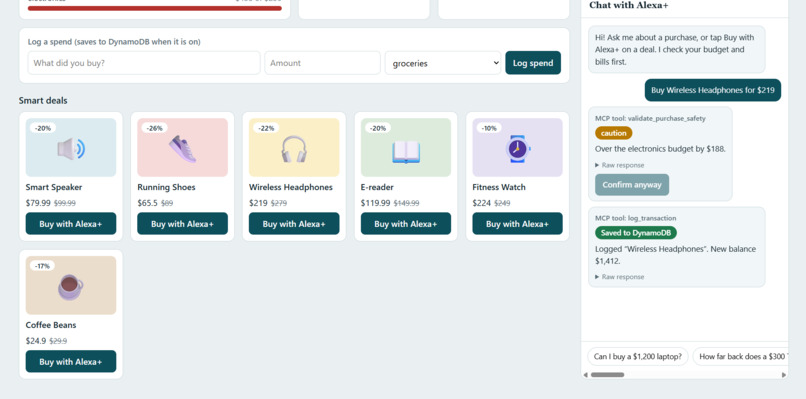The width and height of the screenshot is (806, 399).
Task: Click the 'Over the electronics budget by $188' text
Action: pos(660,149)
